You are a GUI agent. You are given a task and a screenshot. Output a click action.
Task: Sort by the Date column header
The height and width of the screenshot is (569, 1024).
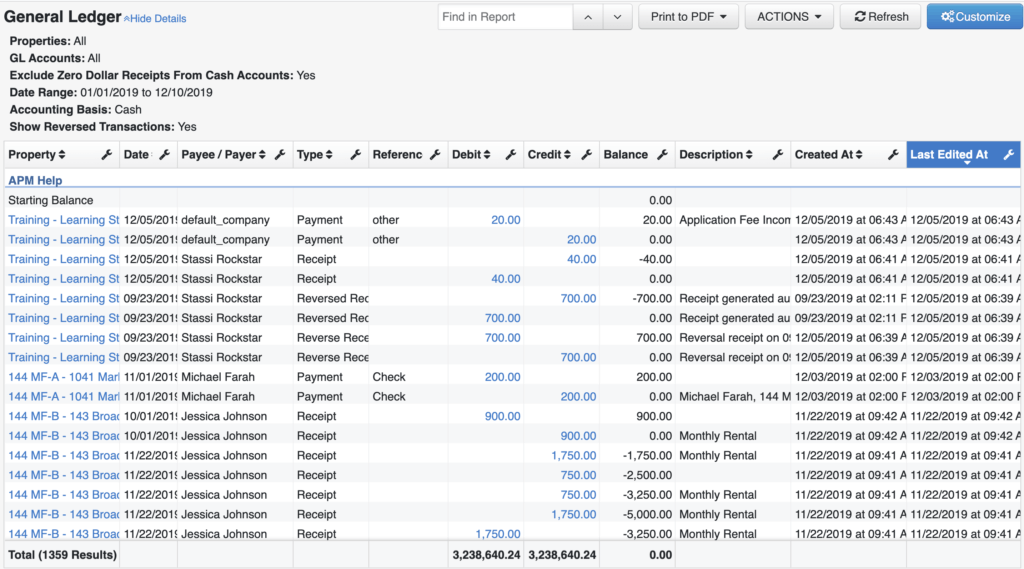pyautogui.click(x=138, y=155)
